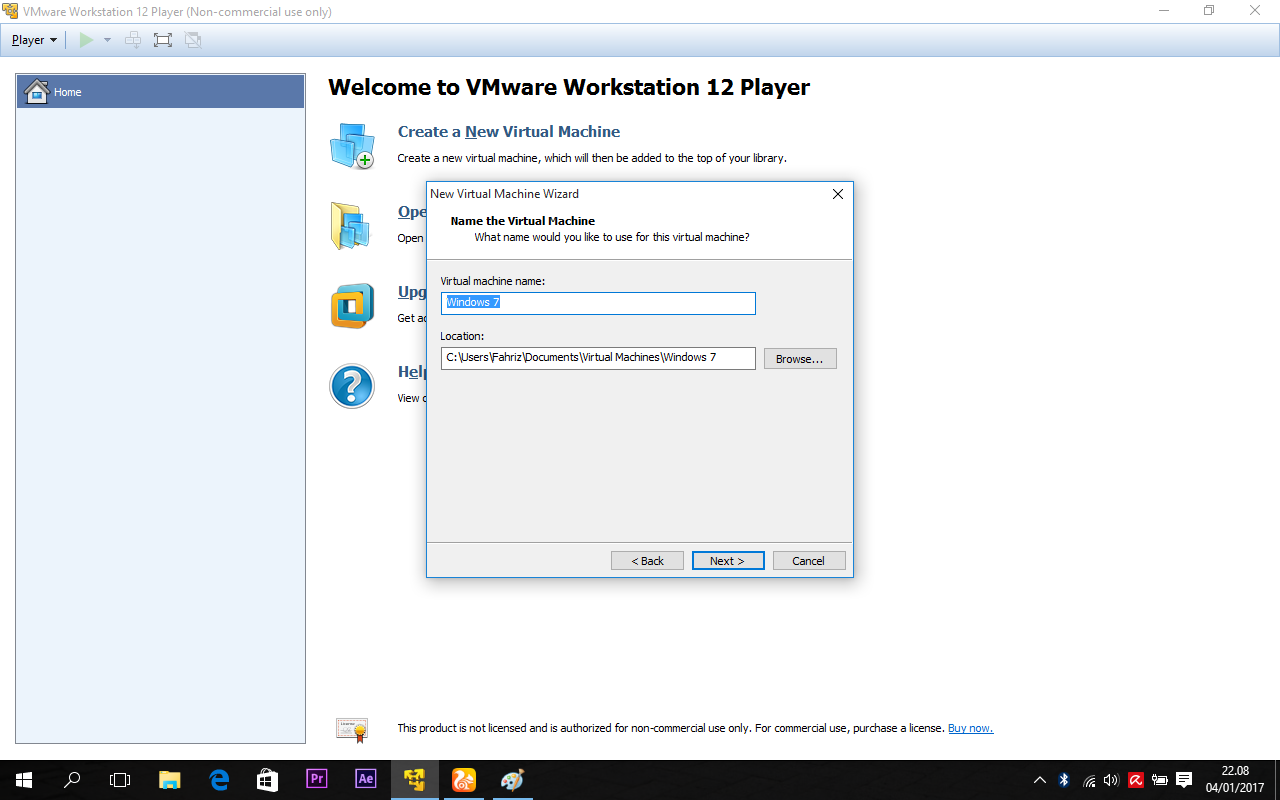
Task: Click the license certificate icon
Action: coord(352,730)
